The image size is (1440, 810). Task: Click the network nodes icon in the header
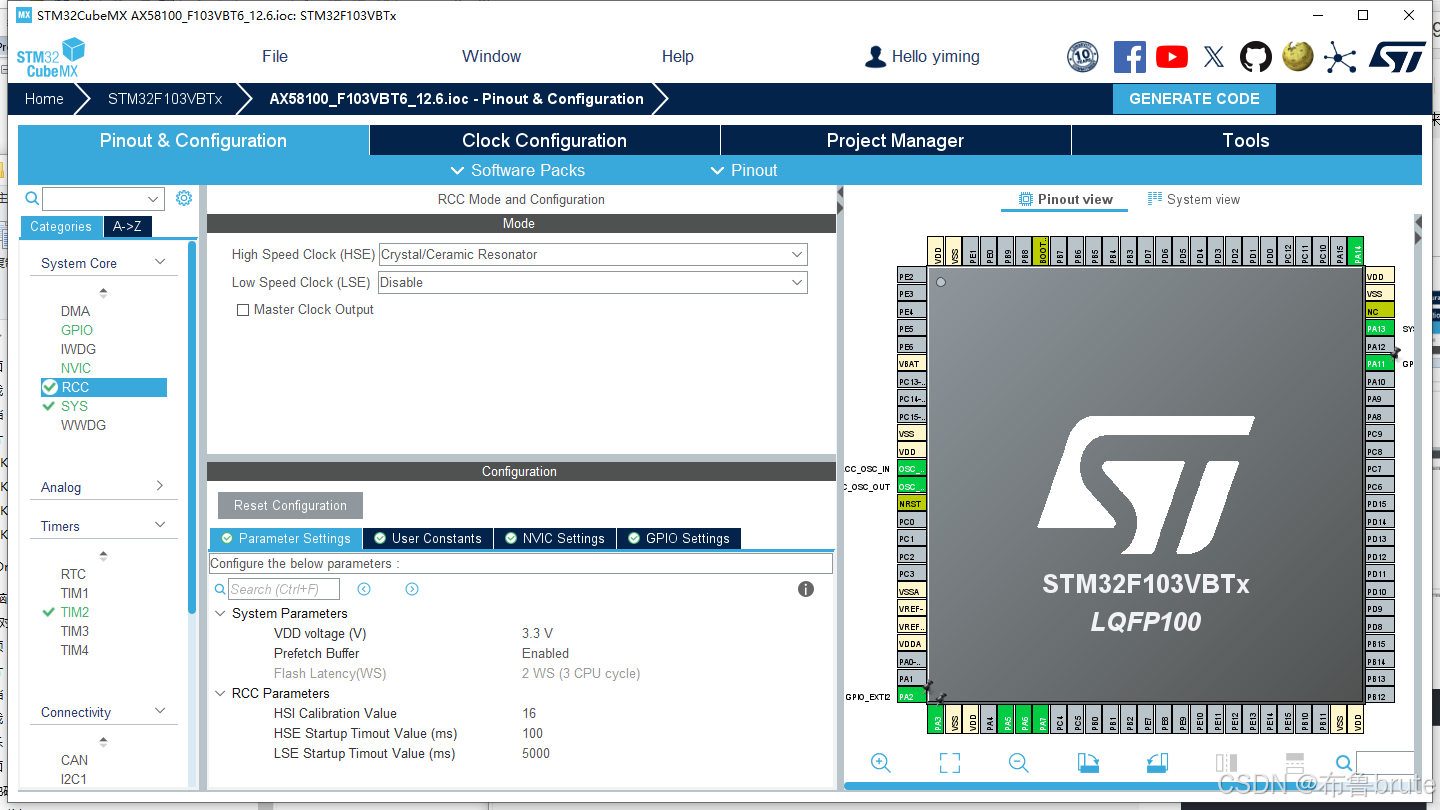coord(1340,57)
